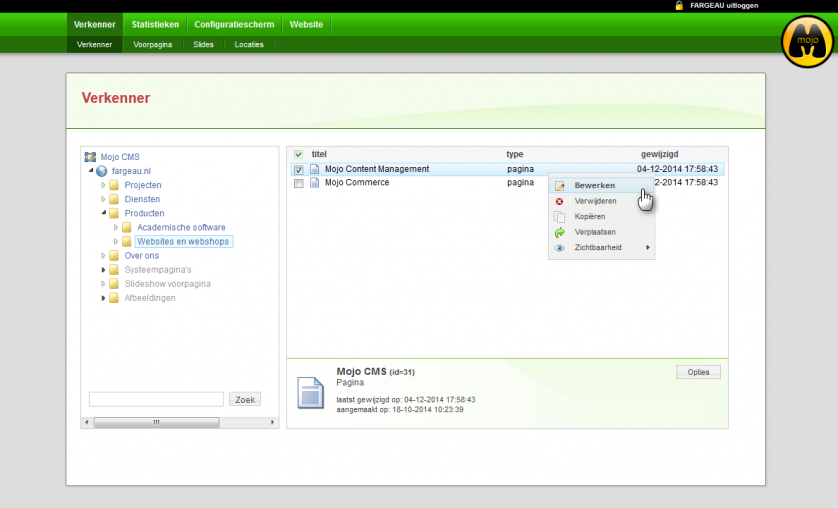Toggle the select-all checkbox in titel header
The image size is (838, 508).
(298, 154)
